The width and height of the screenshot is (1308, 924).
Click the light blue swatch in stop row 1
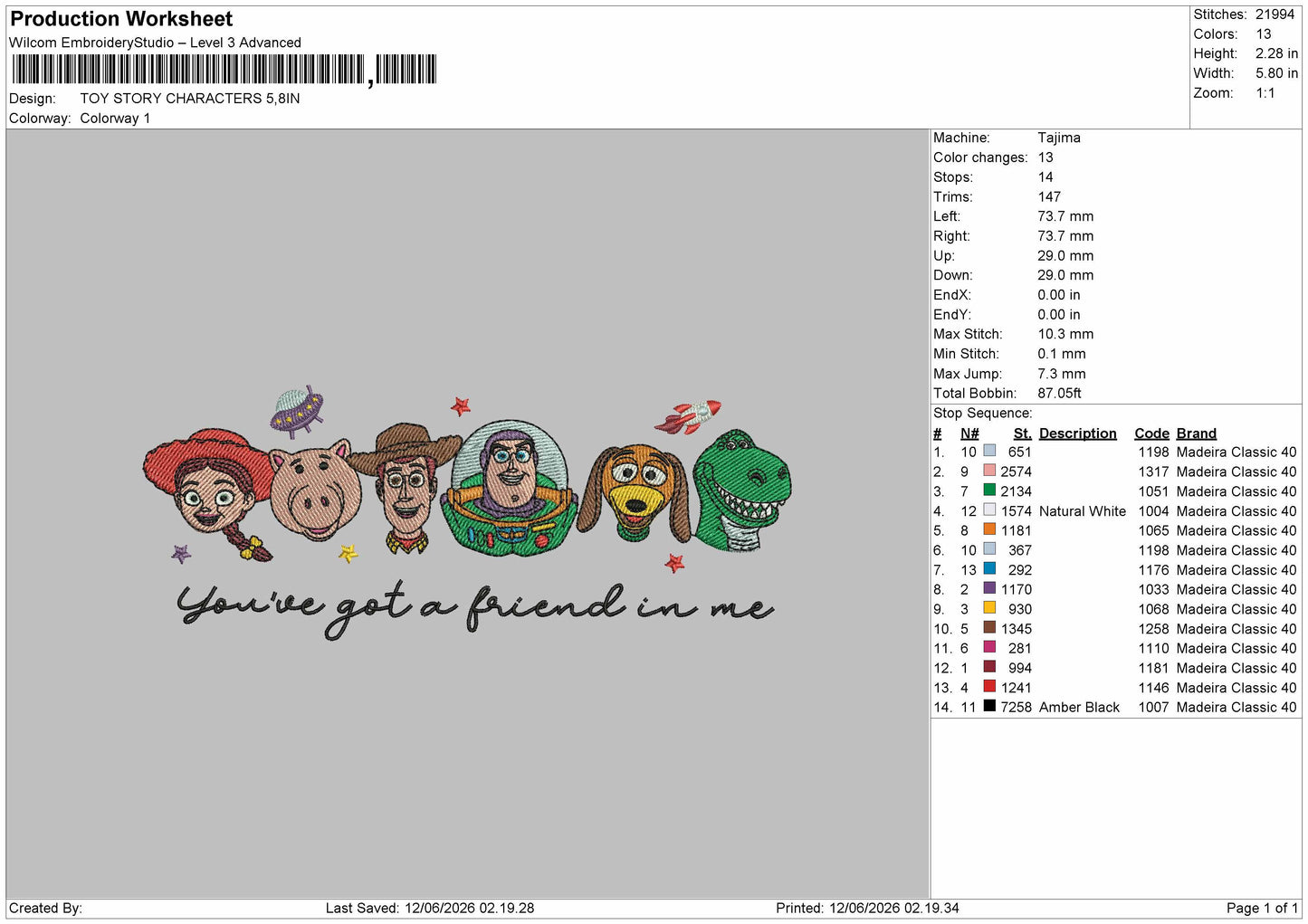[989, 451]
